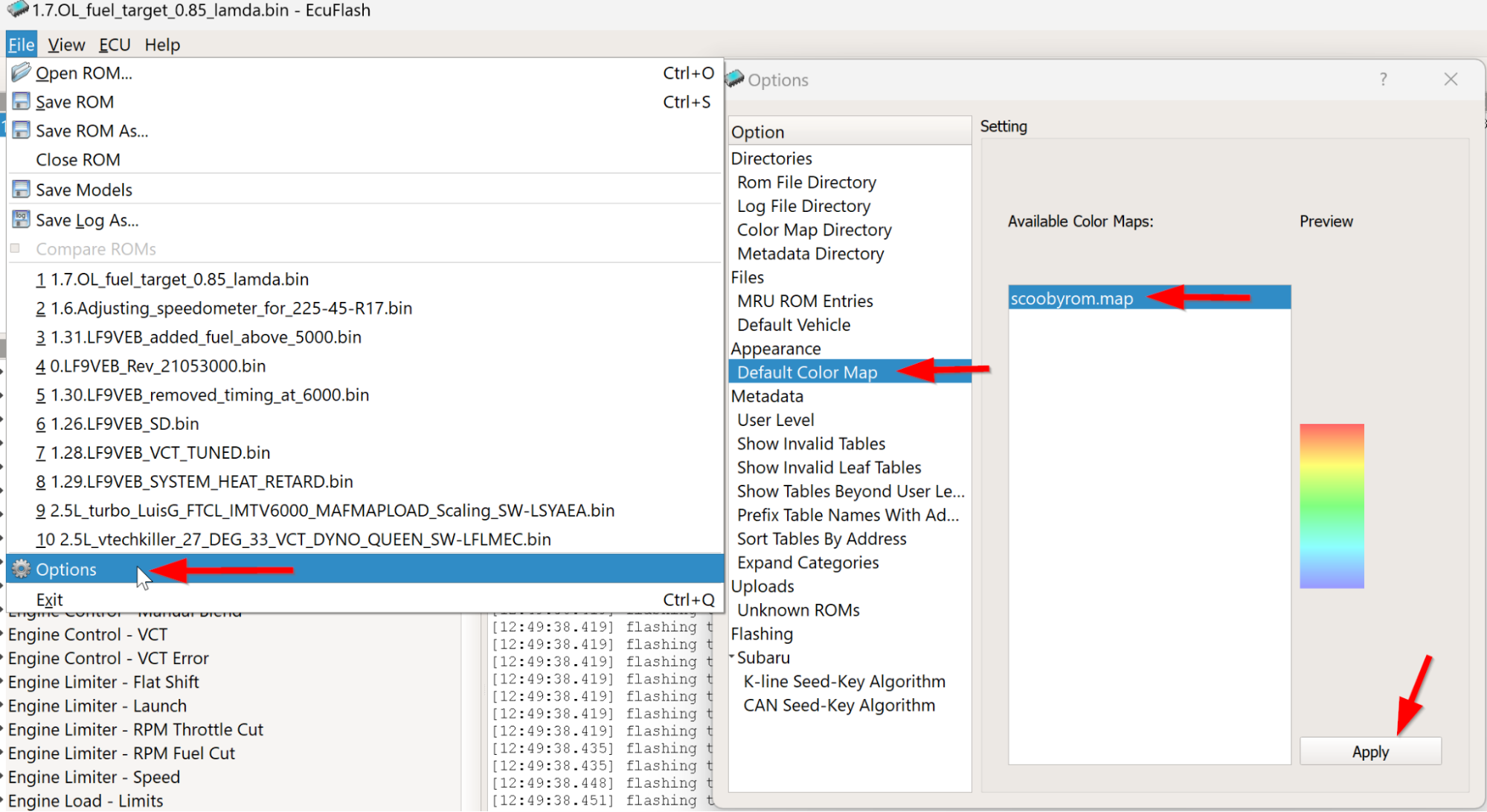
Task: Open recent file 2.5L_vtechkiller DYNO_QUEEN.bin
Action: point(364,540)
